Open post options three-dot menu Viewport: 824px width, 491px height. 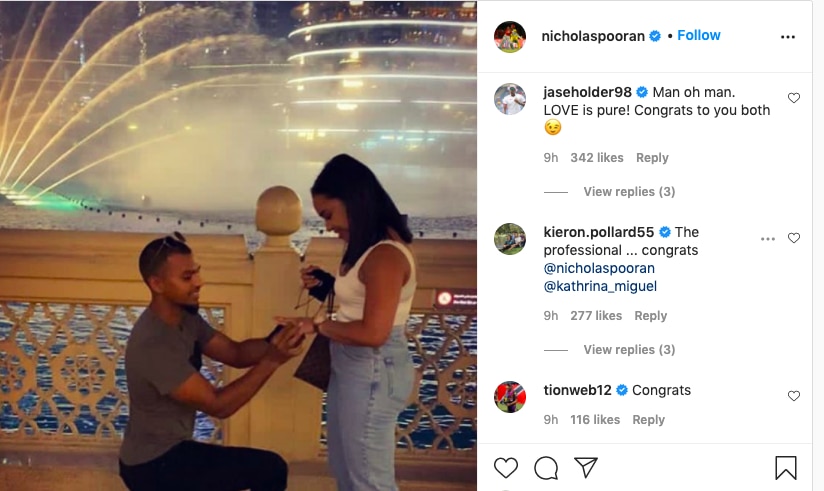click(788, 37)
